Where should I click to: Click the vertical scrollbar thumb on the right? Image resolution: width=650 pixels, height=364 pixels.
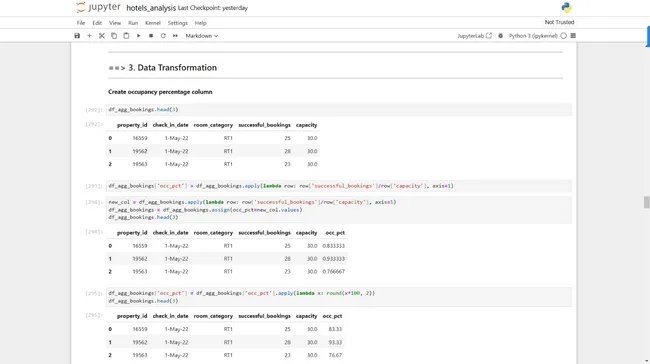[646, 202]
